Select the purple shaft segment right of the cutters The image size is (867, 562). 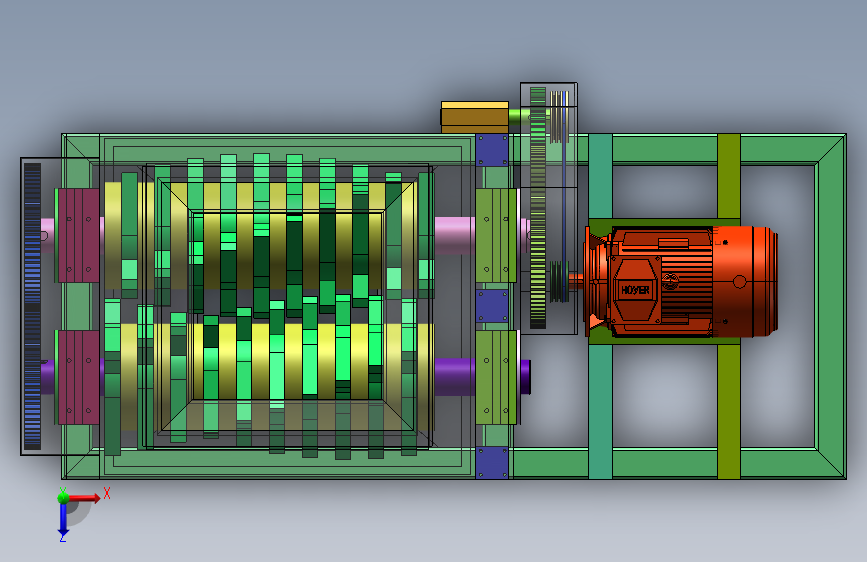(x=455, y=377)
